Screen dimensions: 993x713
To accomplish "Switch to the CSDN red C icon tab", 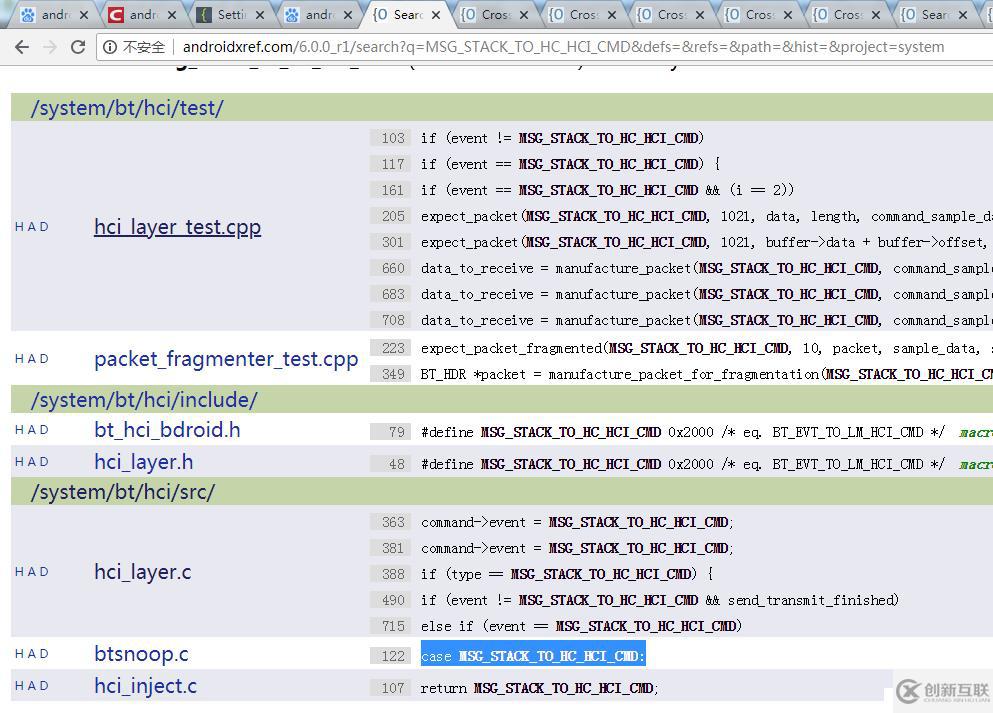I will click(x=143, y=15).
